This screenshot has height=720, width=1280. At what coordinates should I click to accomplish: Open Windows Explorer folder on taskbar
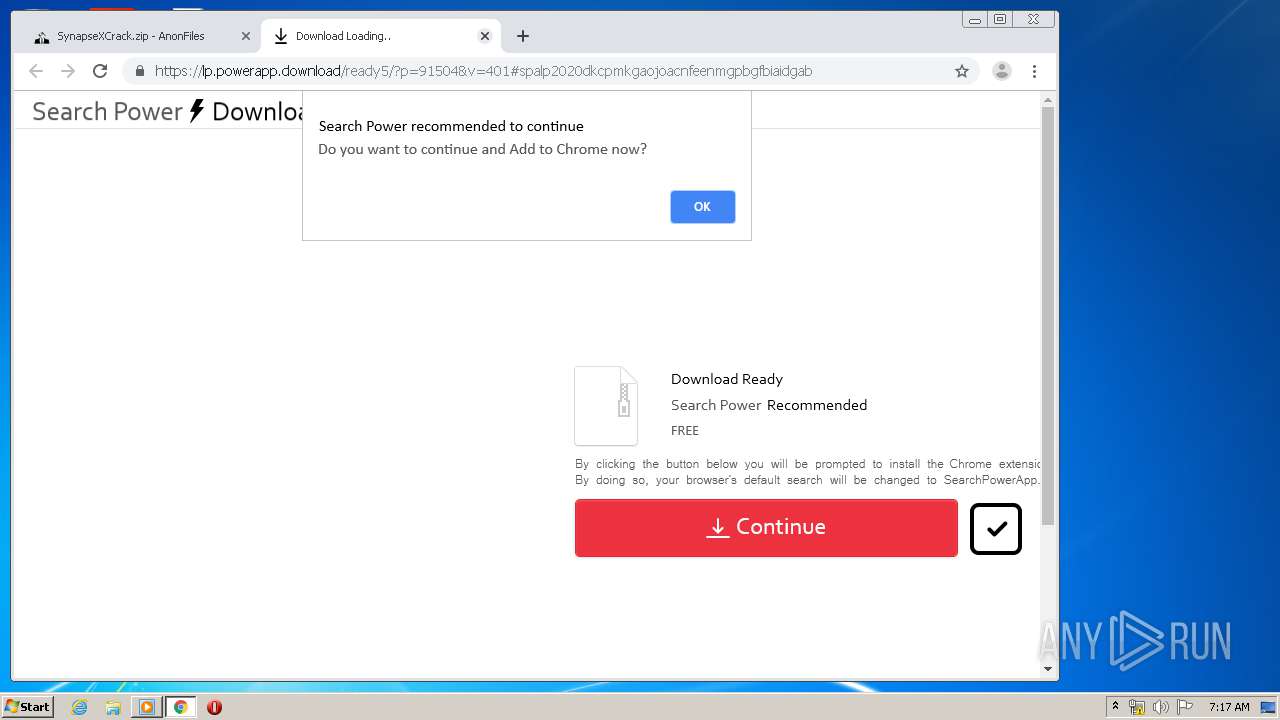tap(113, 707)
